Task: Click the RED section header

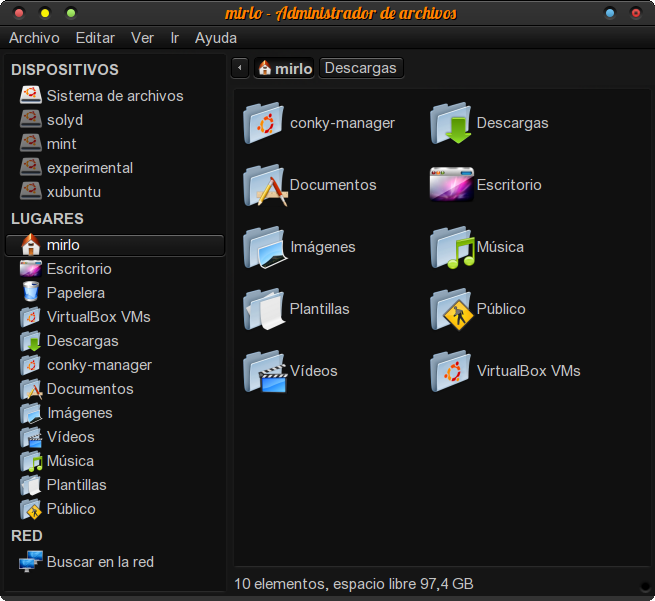Action: point(27,535)
